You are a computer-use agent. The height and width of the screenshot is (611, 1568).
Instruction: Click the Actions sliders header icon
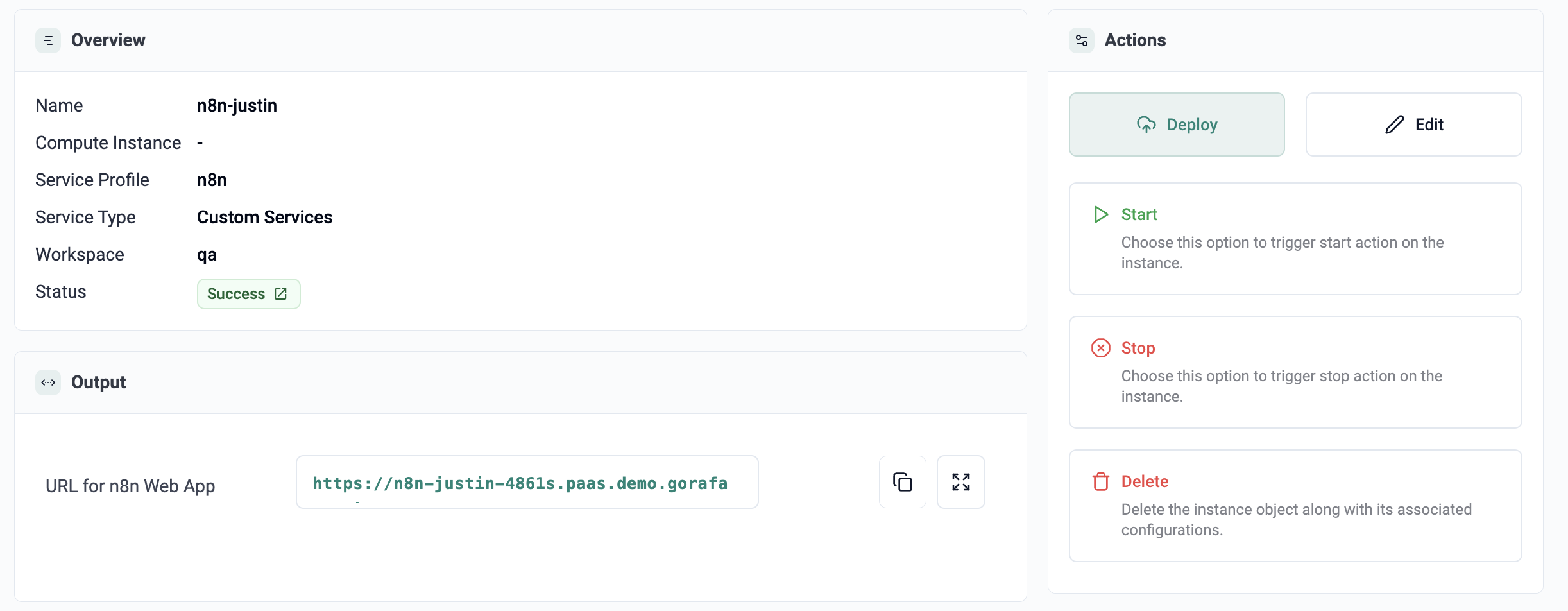1082,40
